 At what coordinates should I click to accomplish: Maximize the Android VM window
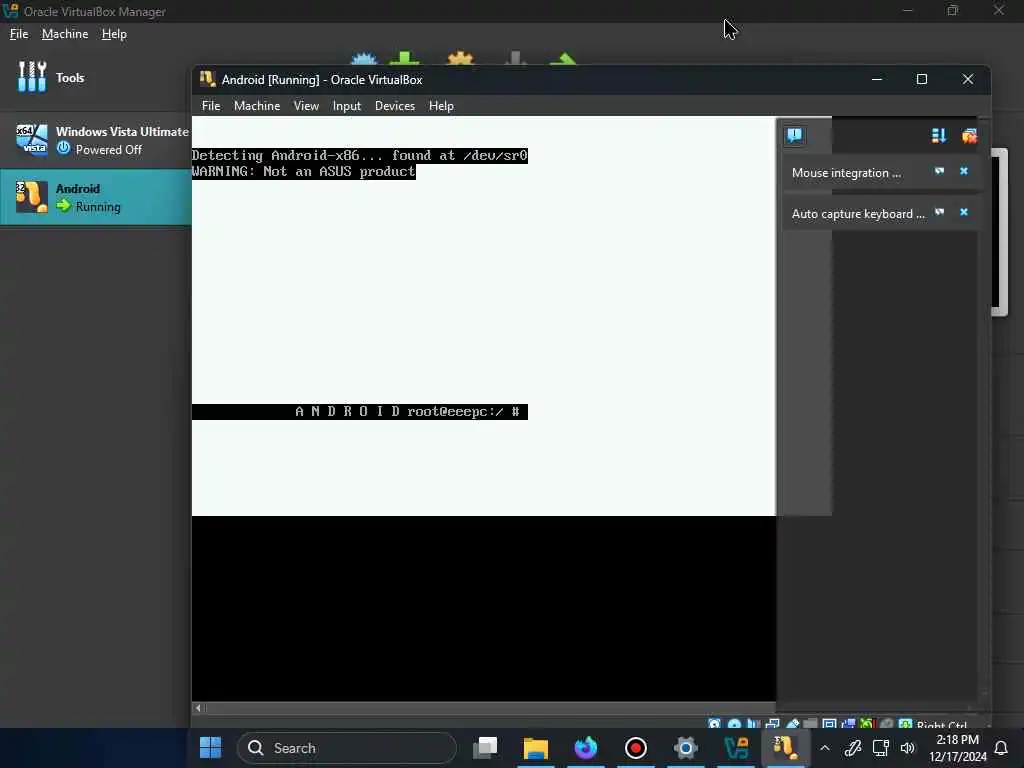click(921, 79)
